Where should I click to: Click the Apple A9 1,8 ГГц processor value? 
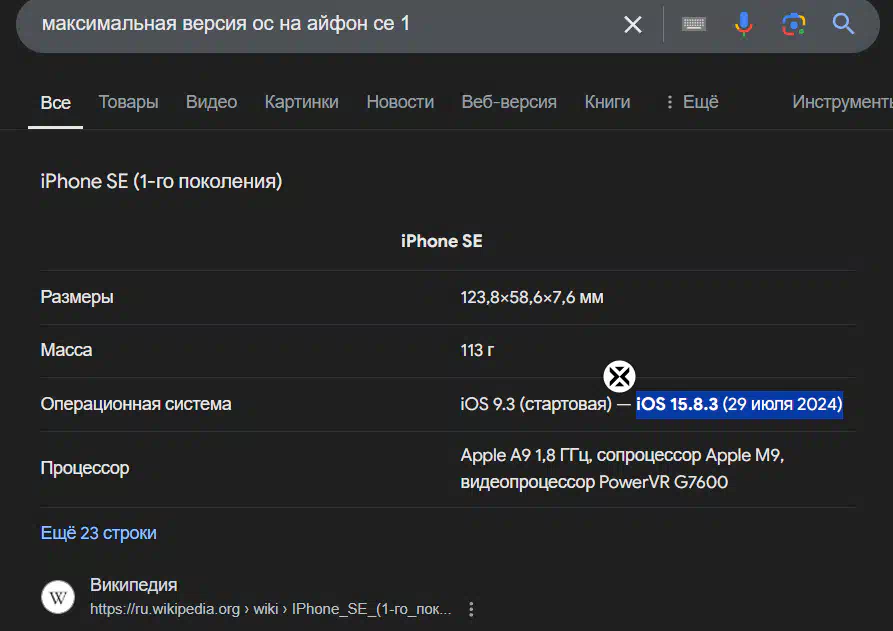pyautogui.click(x=622, y=469)
